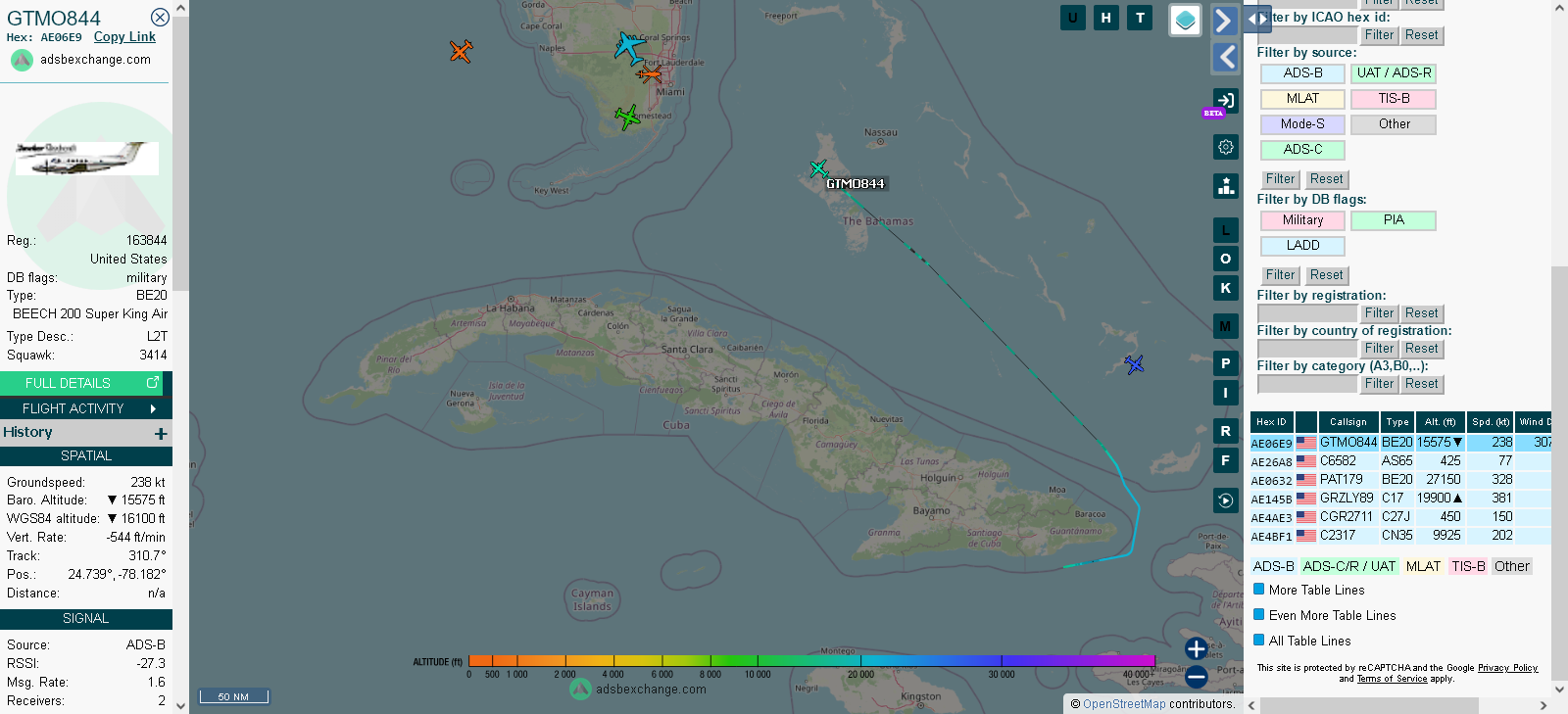Close the GTMO844 aircraft info panel

(160, 17)
